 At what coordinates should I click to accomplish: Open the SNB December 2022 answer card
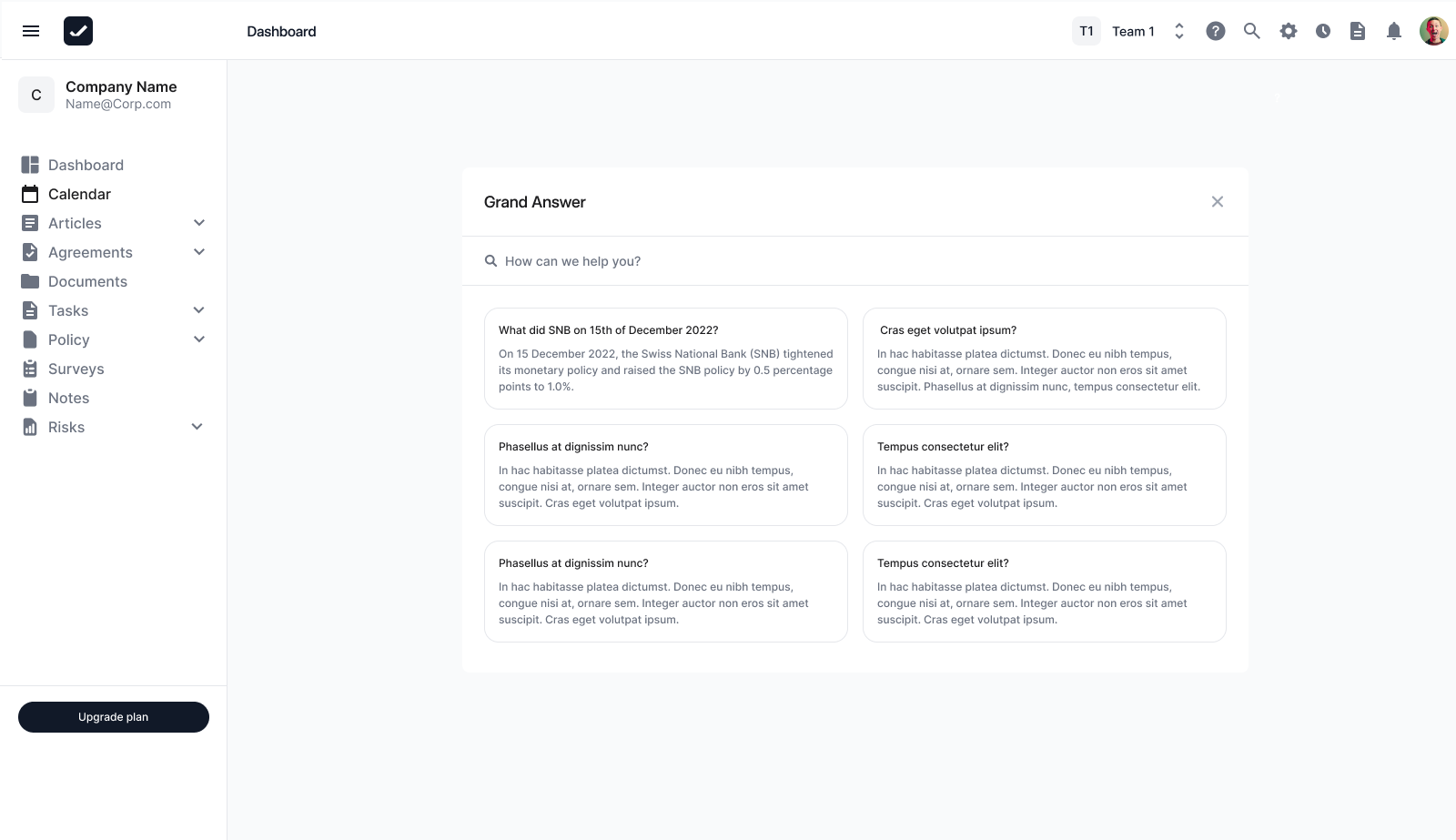tap(666, 359)
